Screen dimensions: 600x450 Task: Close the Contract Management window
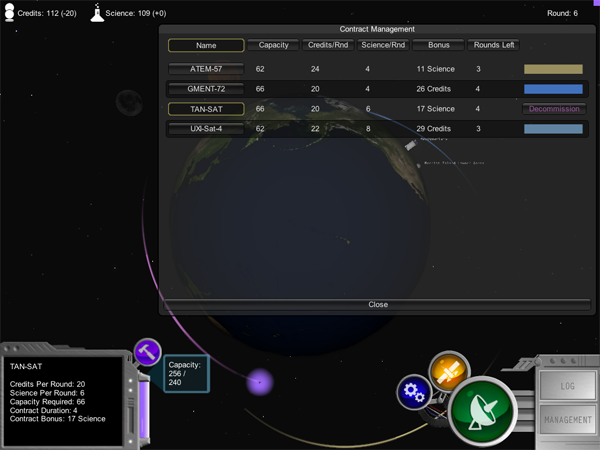(x=378, y=305)
